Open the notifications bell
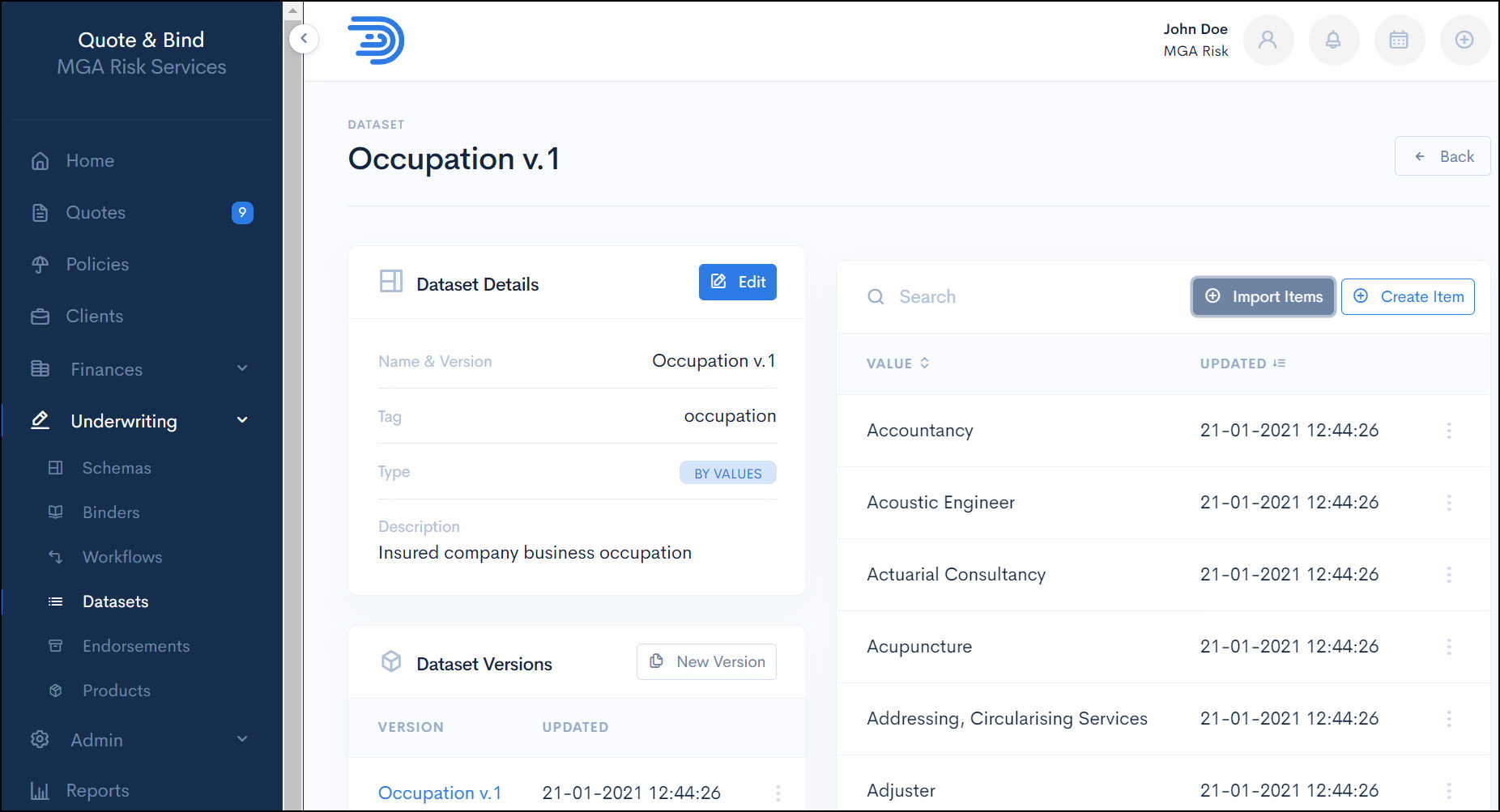 [1333, 40]
